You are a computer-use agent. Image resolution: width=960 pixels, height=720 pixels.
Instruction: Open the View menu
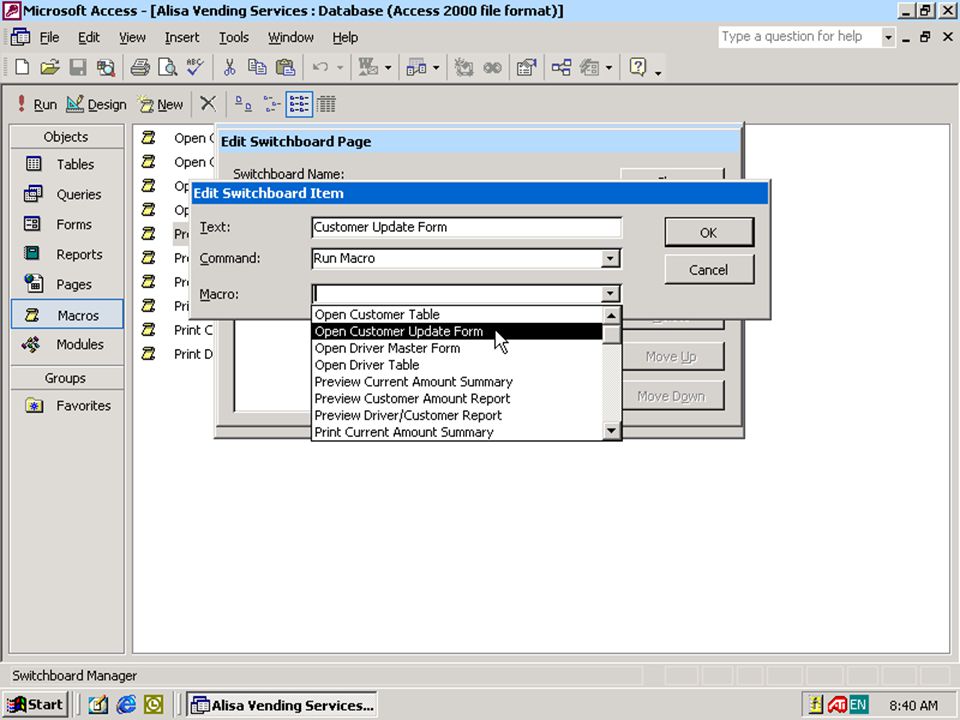pyautogui.click(x=132, y=37)
